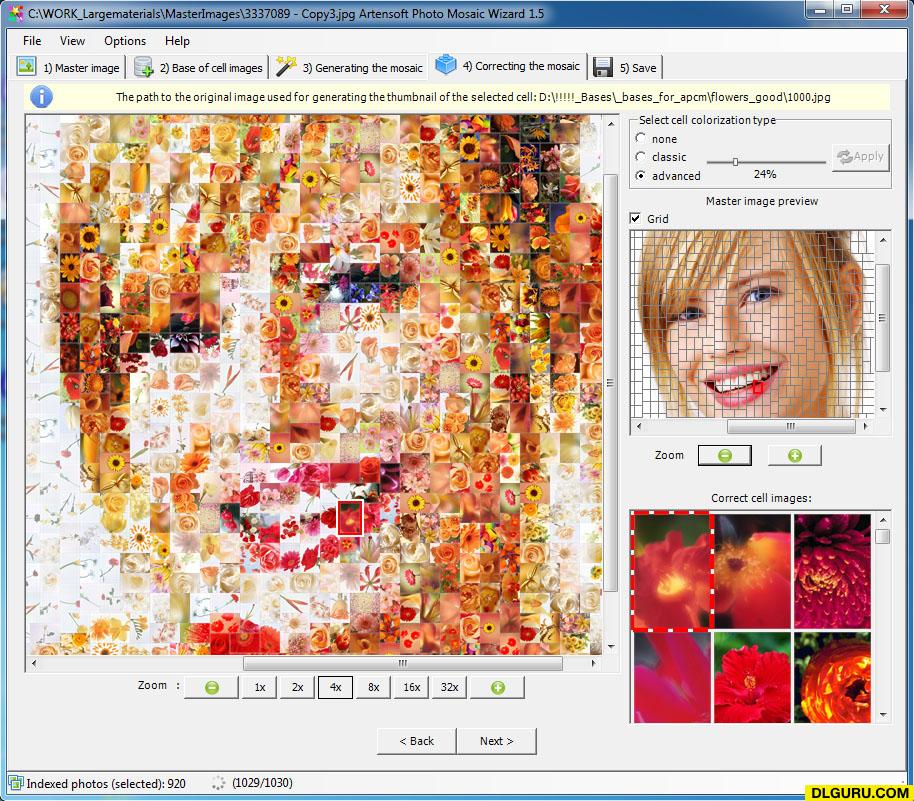914x801 pixels.
Task: Click the Master image step picture icon
Action: pos(26,66)
